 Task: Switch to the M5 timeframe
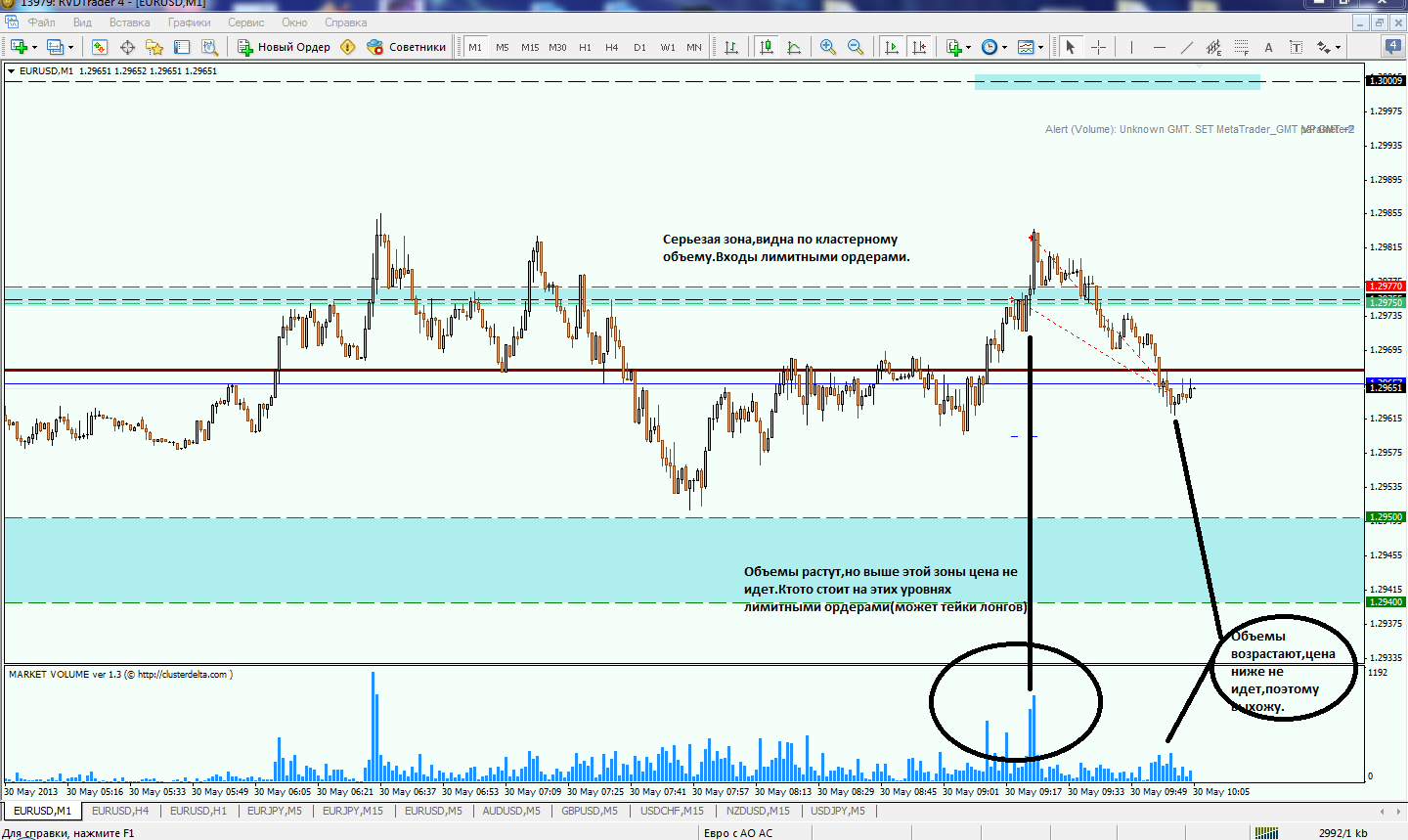[503, 47]
